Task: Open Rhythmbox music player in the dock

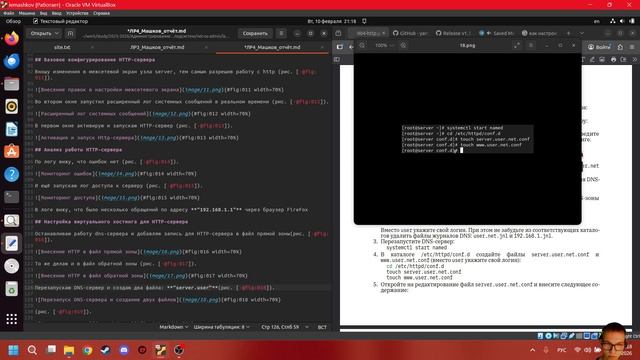Action: point(11,107)
